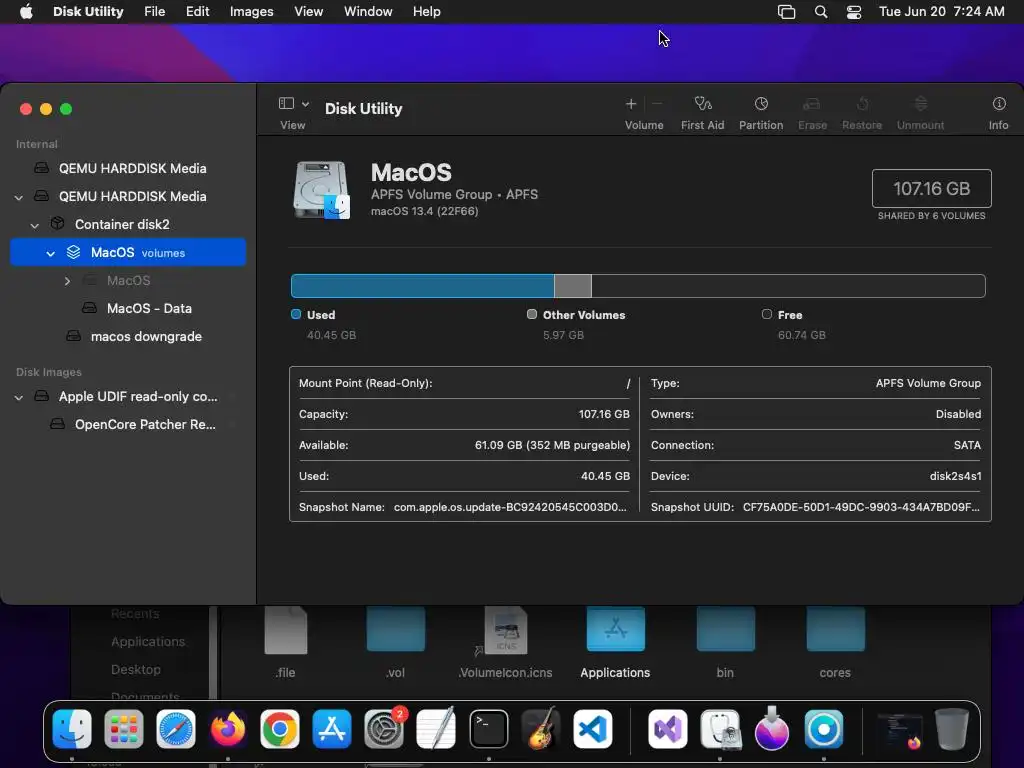Select Container disk2 in sidebar
Screen dimensions: 1024x768
coord(128,225)
